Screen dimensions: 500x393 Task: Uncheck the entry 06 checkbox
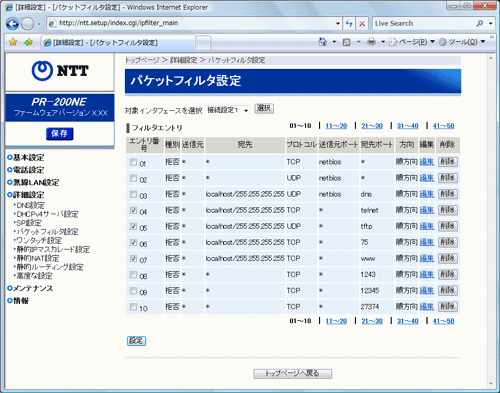click(133, 243)
